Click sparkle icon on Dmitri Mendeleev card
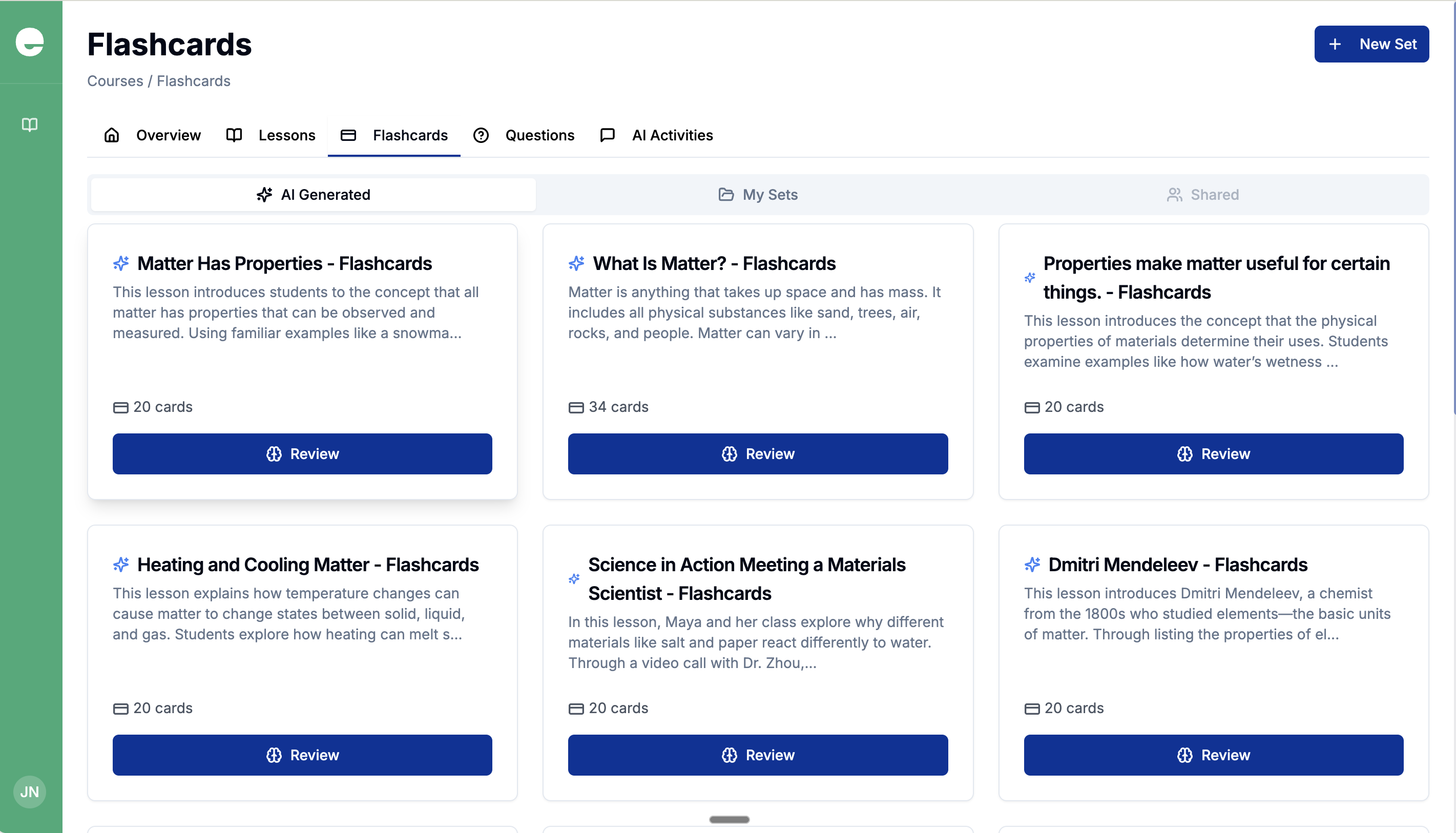This screenshot has height=833, width=1456. point(1032,565)
